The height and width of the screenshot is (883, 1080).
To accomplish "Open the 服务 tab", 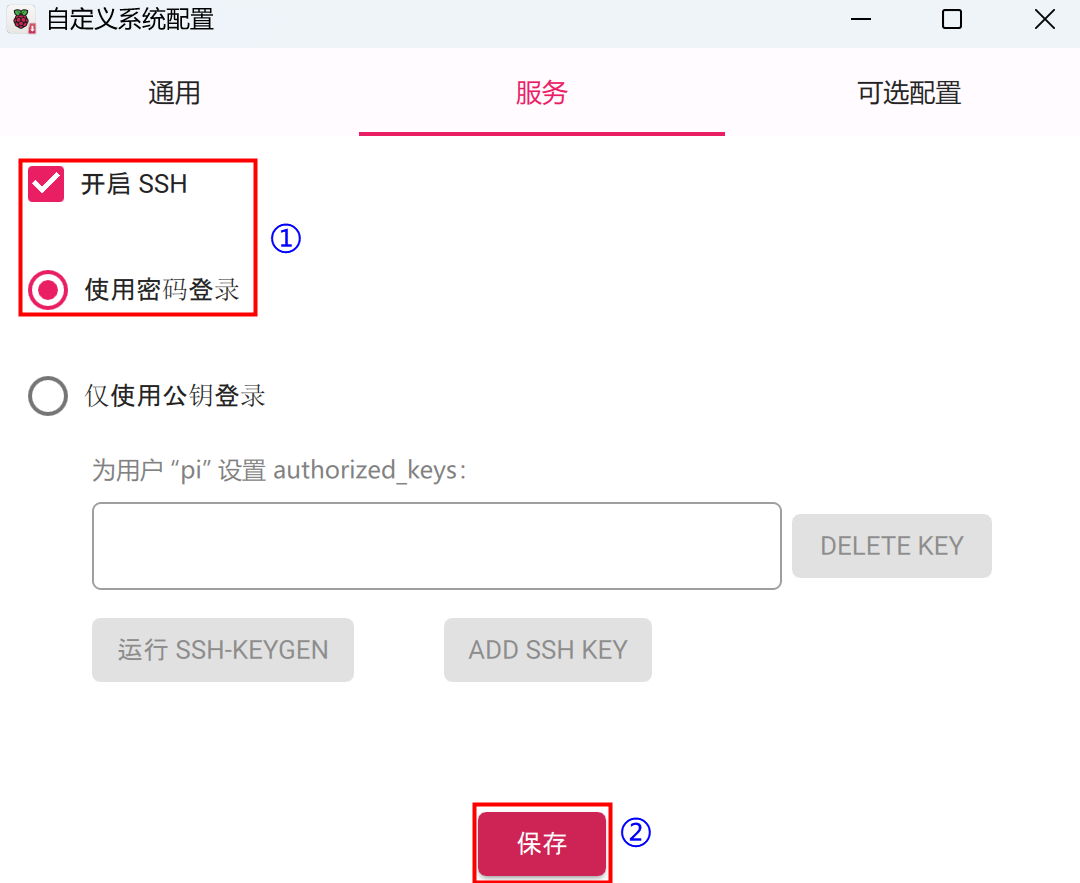I will tap(541, 93).
